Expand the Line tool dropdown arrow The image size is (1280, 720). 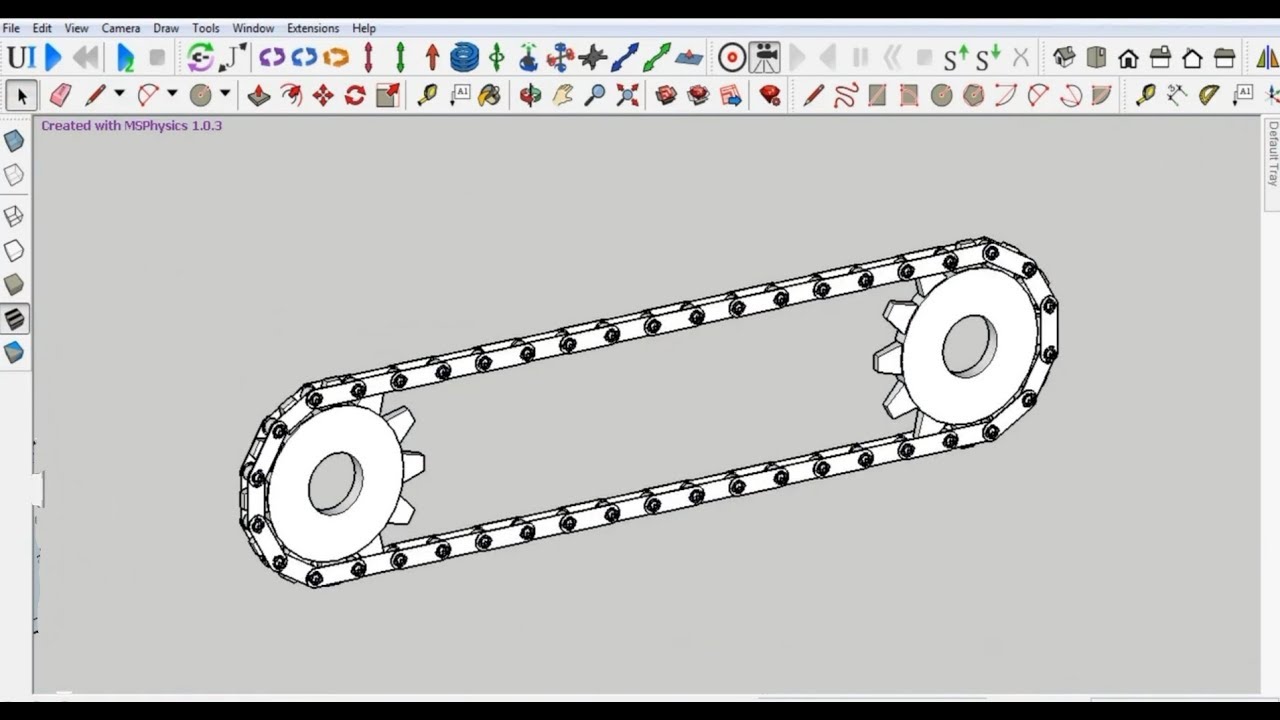(119, 94)
